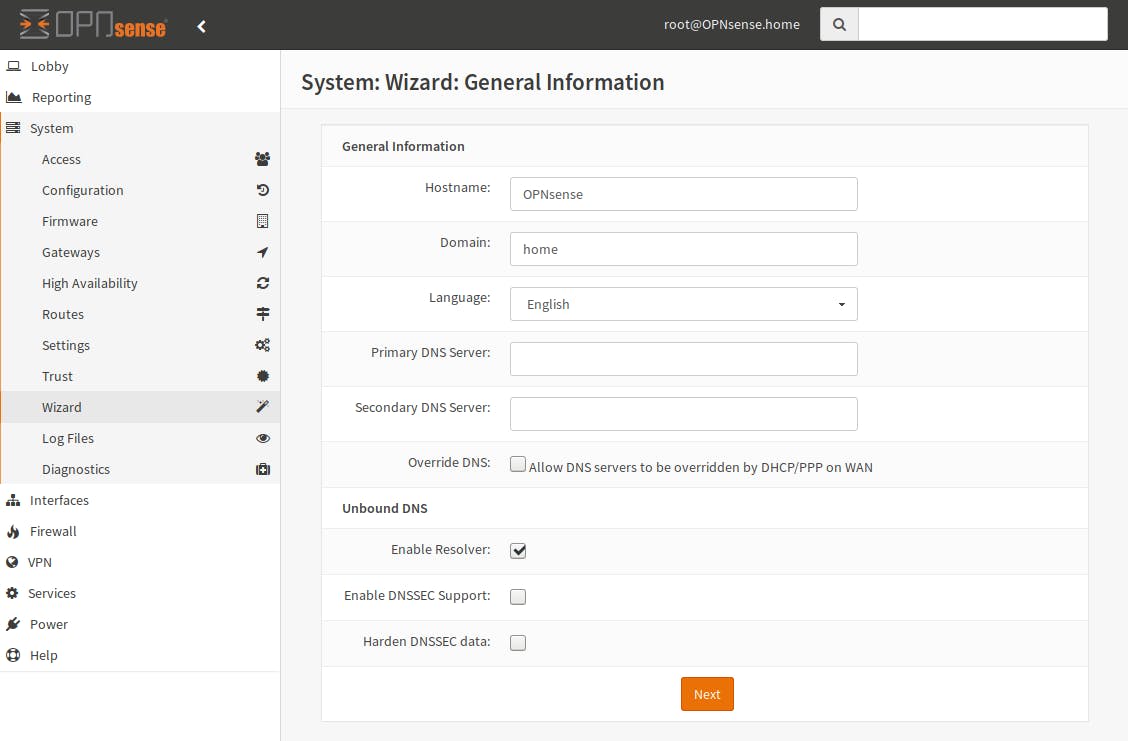Click the Settings gears icon

point(262,345)
